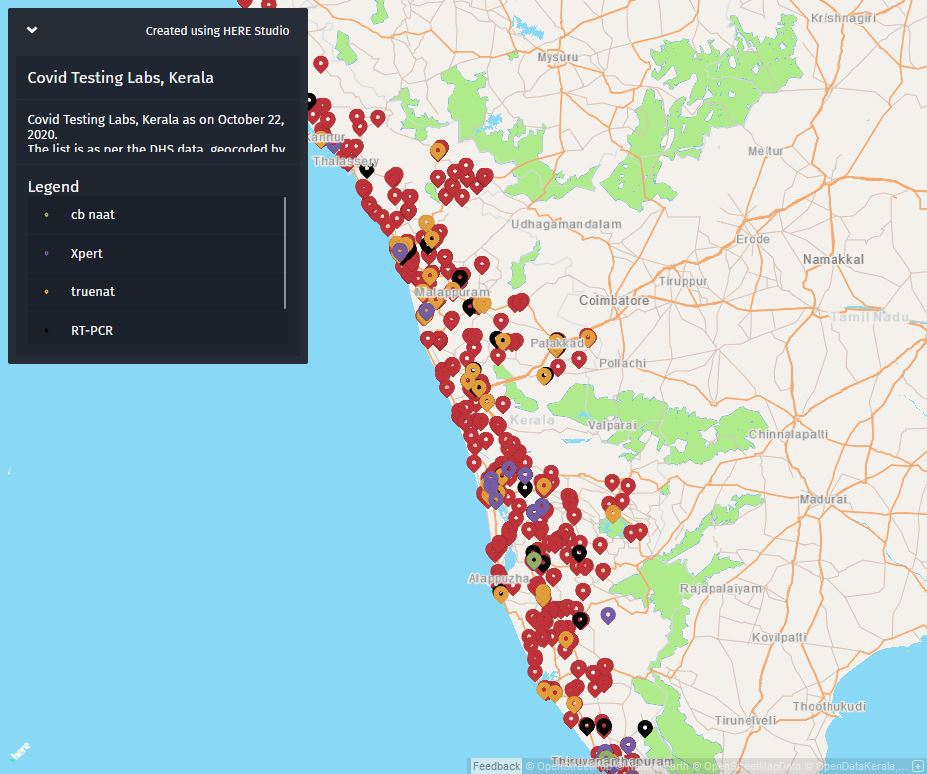Image resolution: width=927 pixels, height=774 pixels.
Task: Click the legend list scrollbar
Action: pyautogui.click(x=286, y=253)
